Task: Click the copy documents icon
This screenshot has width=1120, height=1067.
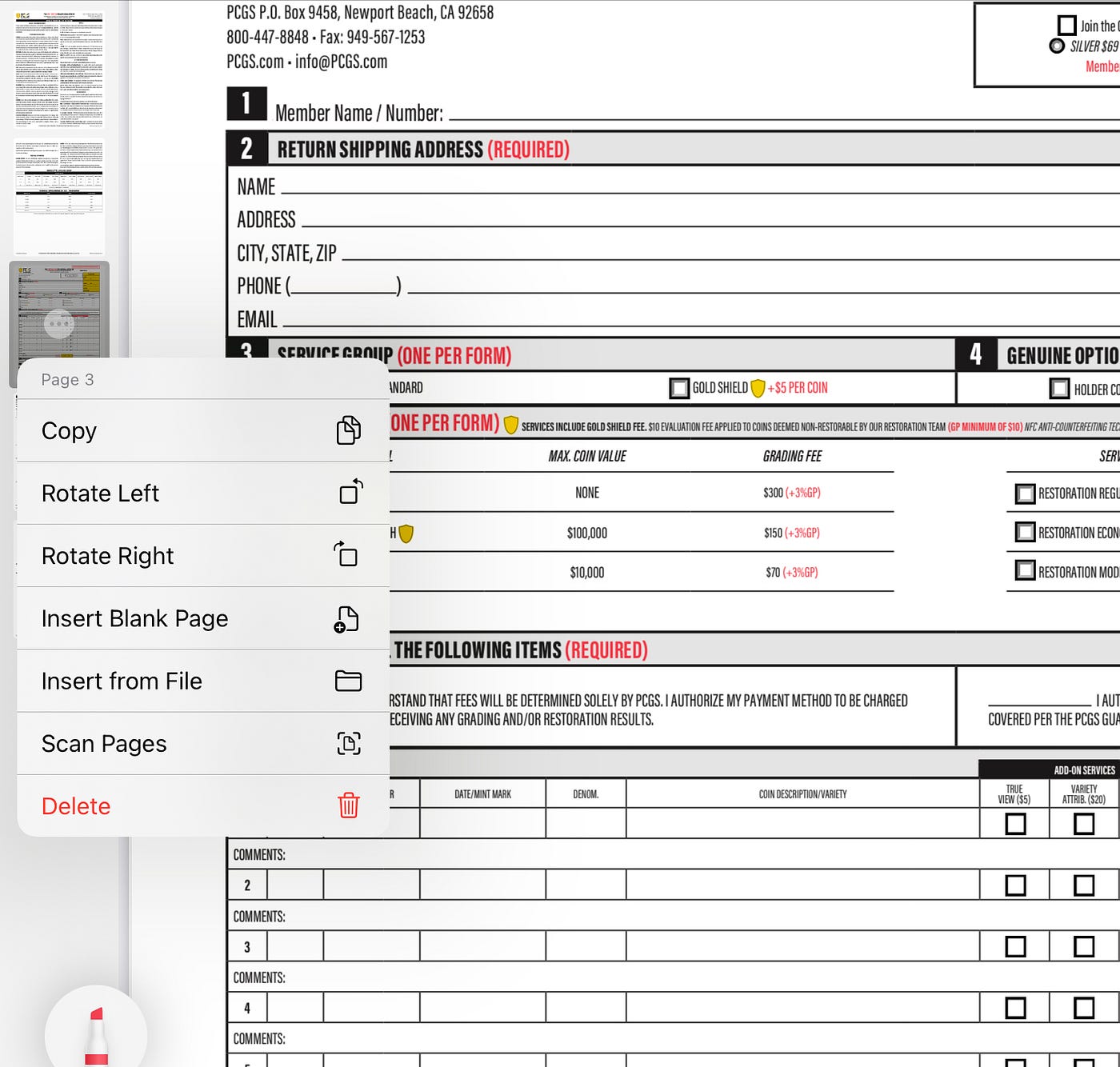Action: click(x=348, y=430)
